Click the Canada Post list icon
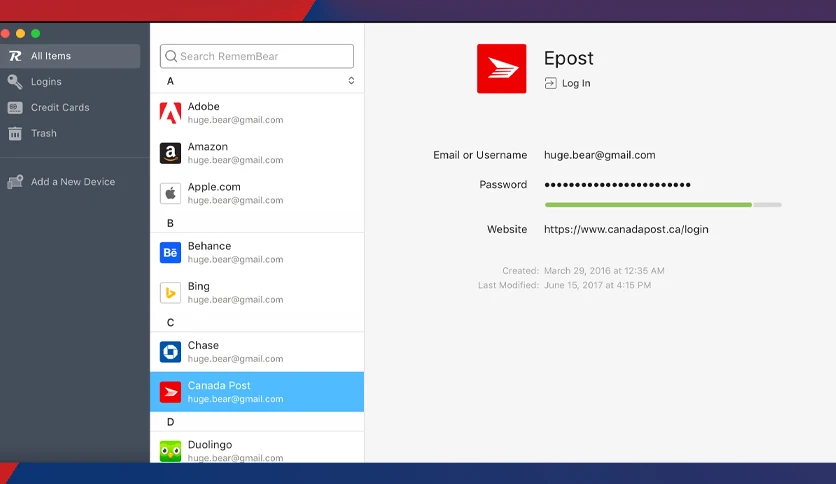This screenshot has height=484, width=836. pos(171,392)
